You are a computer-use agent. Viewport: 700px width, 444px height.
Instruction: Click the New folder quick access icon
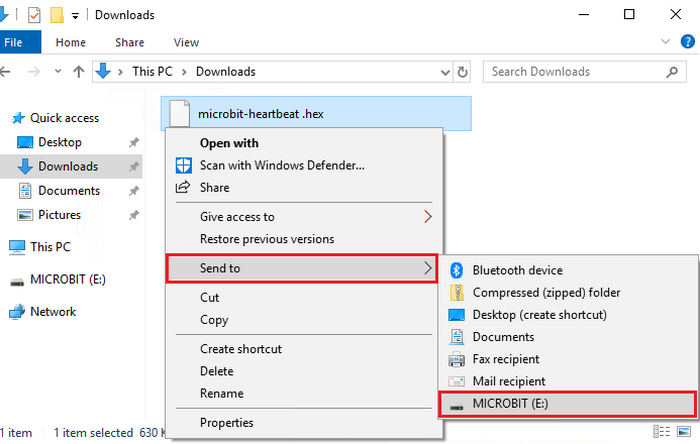pyautogui.click(x=57, y=15)
